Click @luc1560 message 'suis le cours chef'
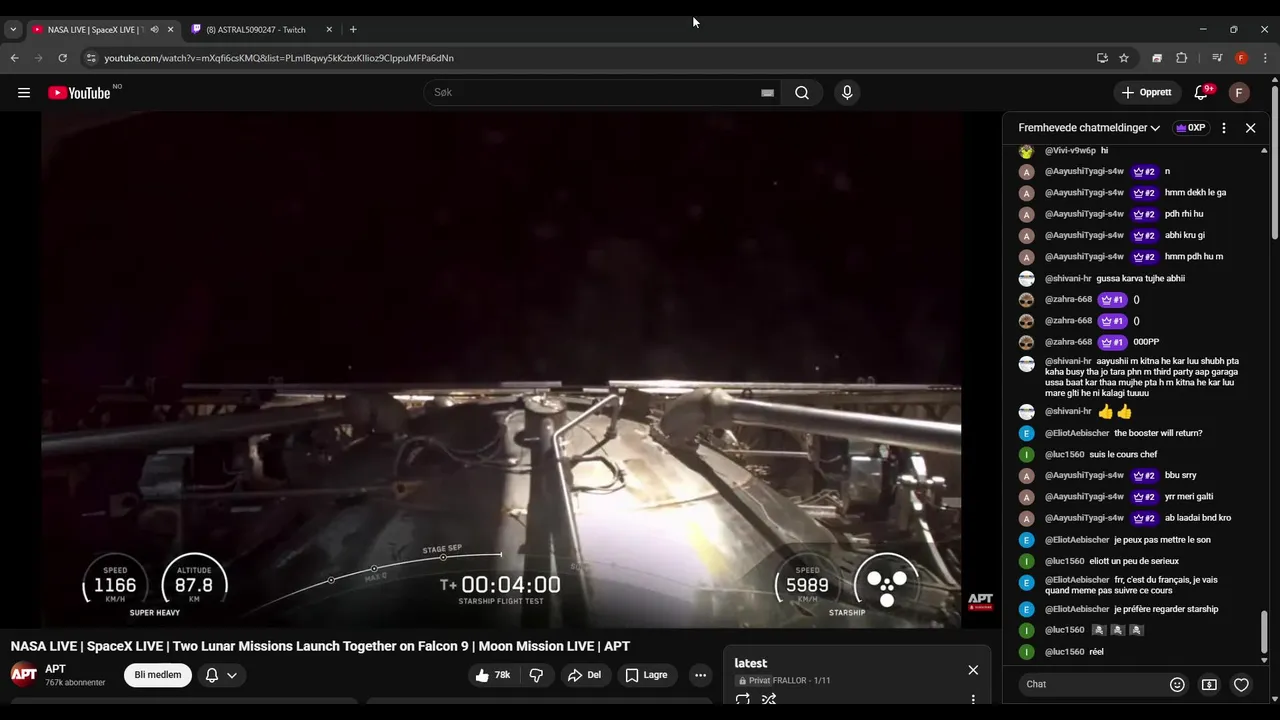1280x720 pixels. coord(1123,454)
